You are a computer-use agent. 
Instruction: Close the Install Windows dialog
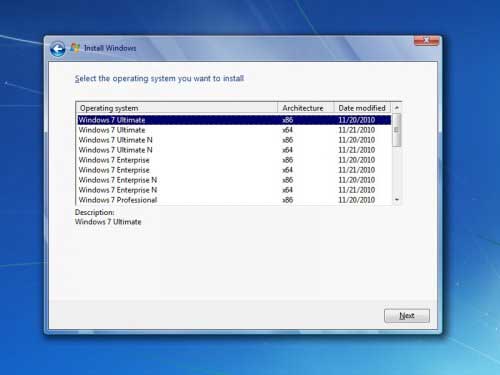point(426,41)
